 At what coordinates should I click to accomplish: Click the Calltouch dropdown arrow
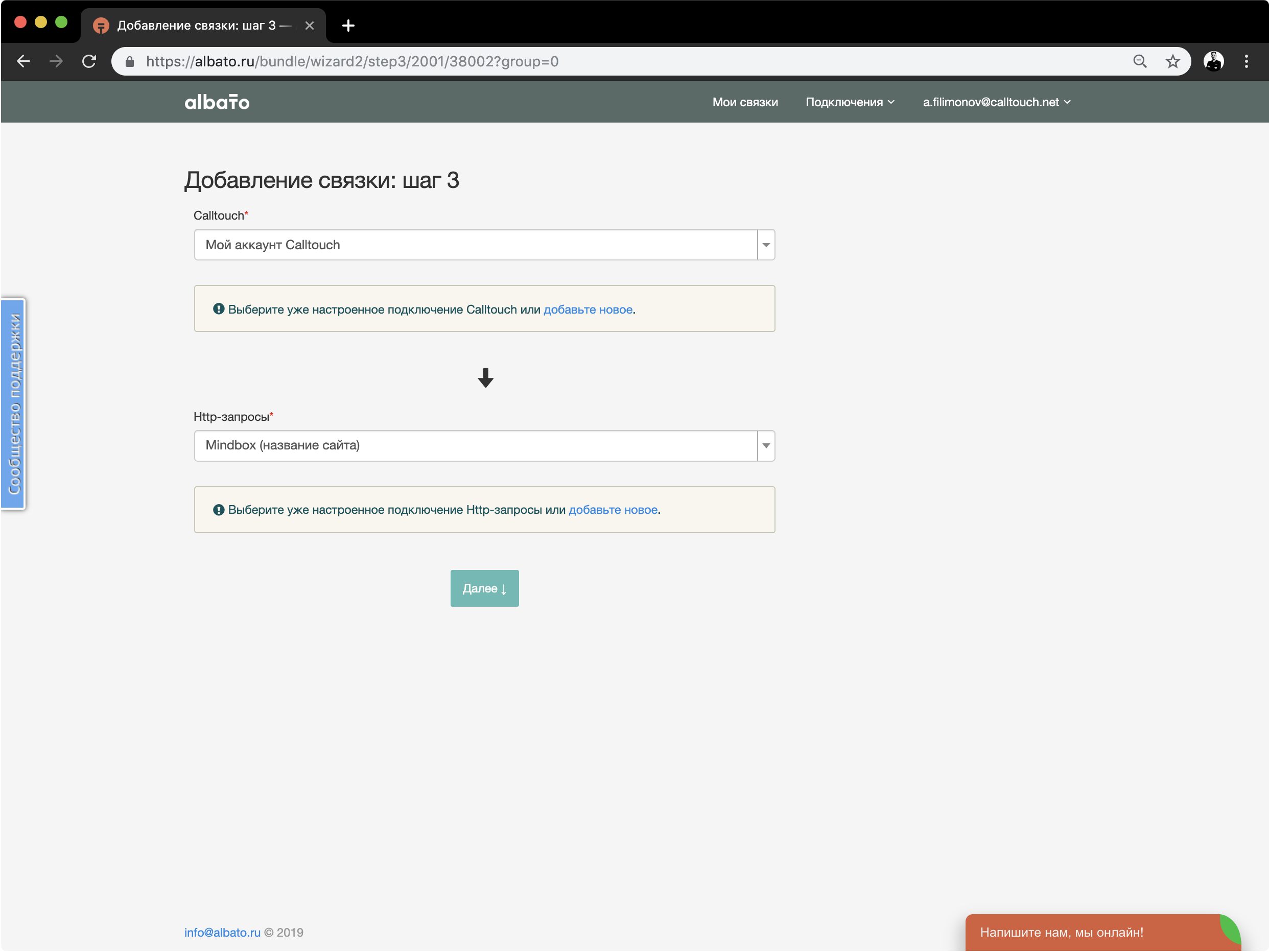click(x=766, y=245)
